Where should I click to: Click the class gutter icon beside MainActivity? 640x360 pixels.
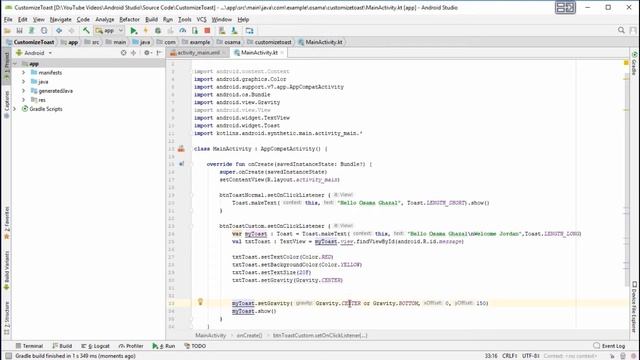point(181,149)
